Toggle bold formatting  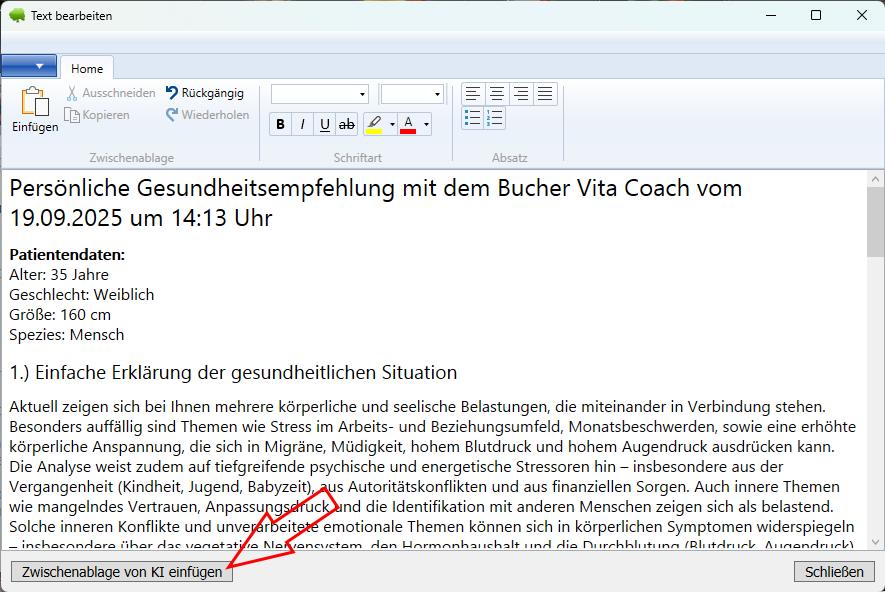click(x=280, y=125)
